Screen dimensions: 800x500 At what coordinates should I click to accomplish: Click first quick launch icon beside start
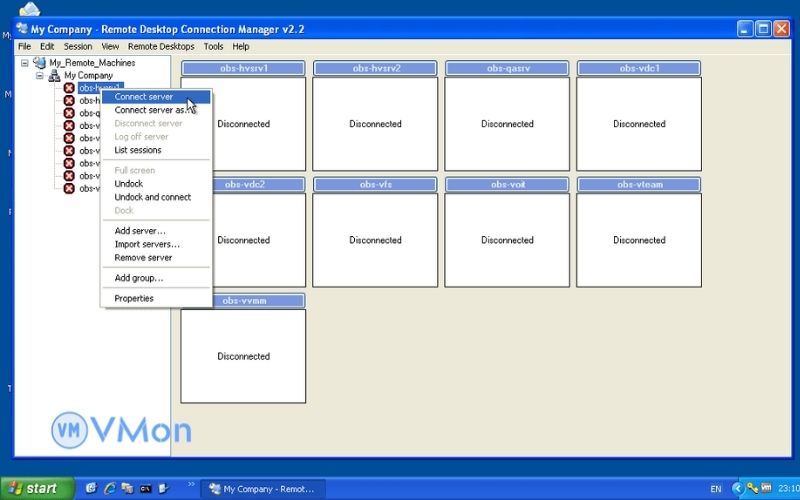click(91, 488)
